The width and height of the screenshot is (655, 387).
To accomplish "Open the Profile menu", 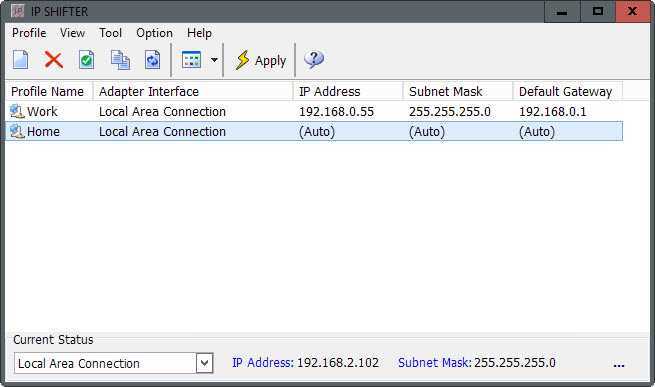I will point(29,33).
